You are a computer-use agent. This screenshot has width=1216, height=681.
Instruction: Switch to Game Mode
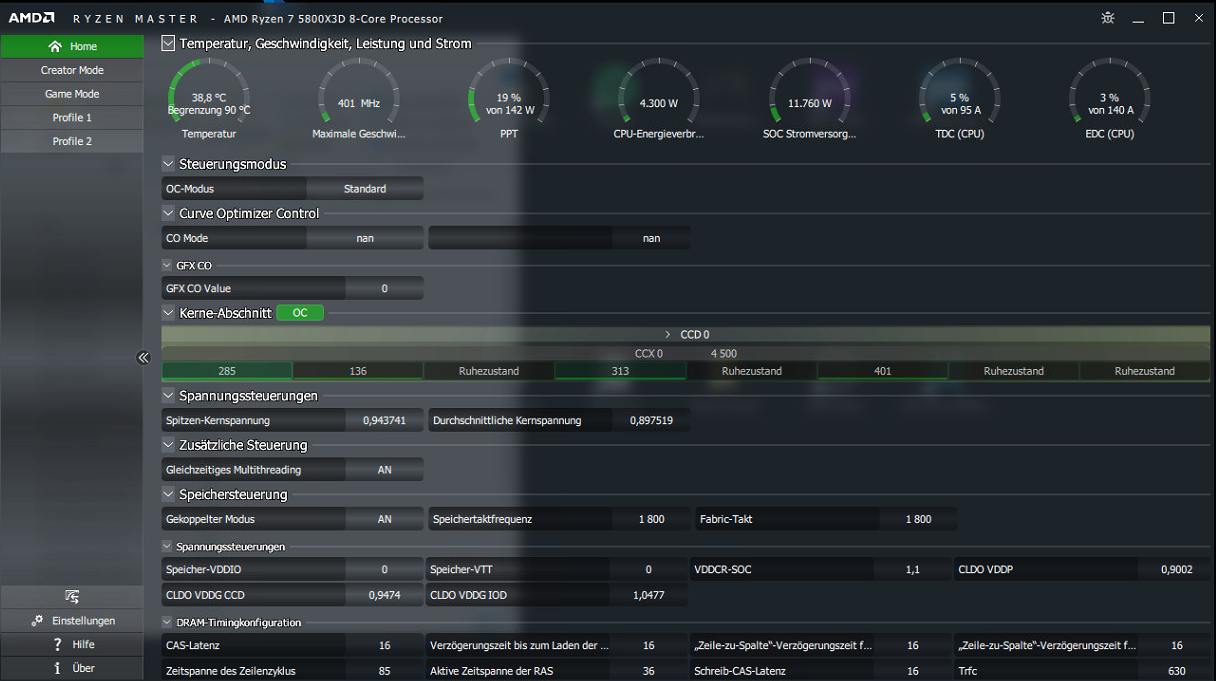(x=72, y=94)
